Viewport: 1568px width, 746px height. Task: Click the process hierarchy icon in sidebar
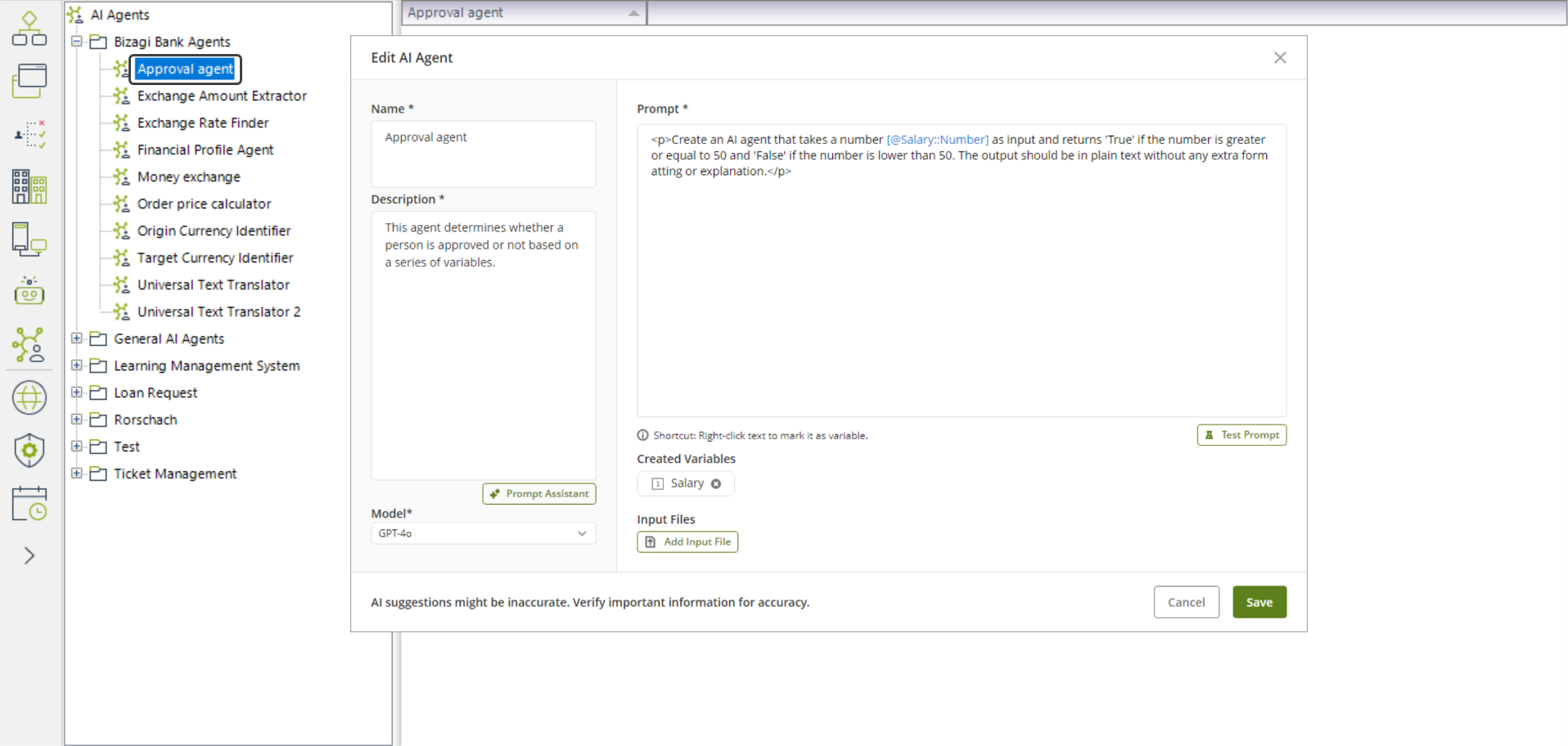(29, 29)
